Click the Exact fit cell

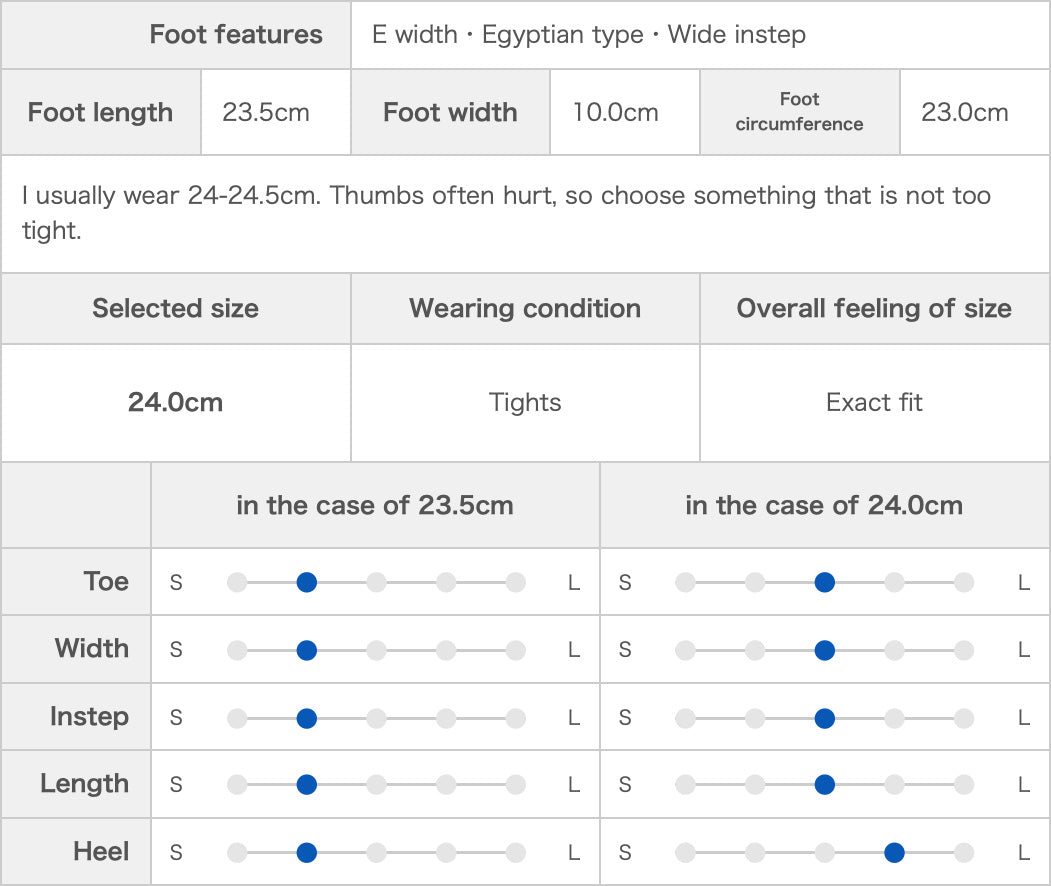click(874, 403)
